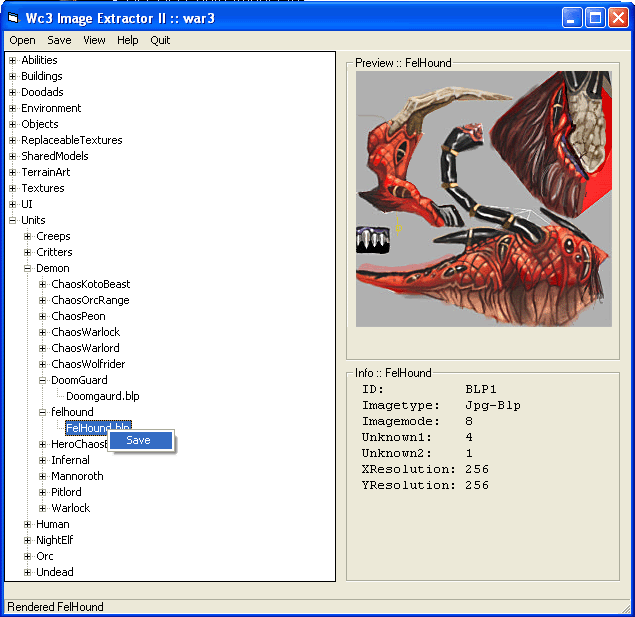Screen dimensions: 635x617
Task: Expand the Warlock folder
Action: [43, 508]
